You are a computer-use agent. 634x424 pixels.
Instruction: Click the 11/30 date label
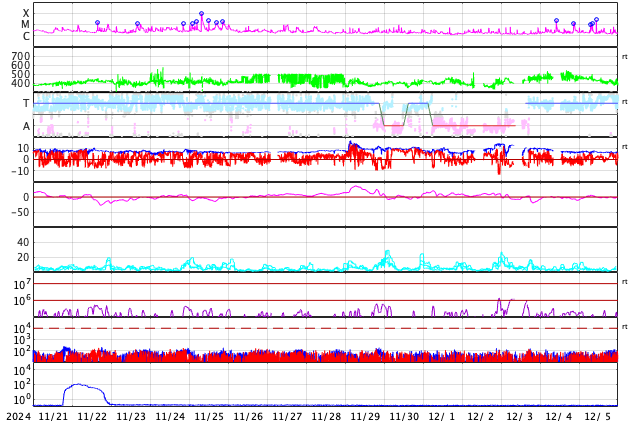tap(404, 416)
